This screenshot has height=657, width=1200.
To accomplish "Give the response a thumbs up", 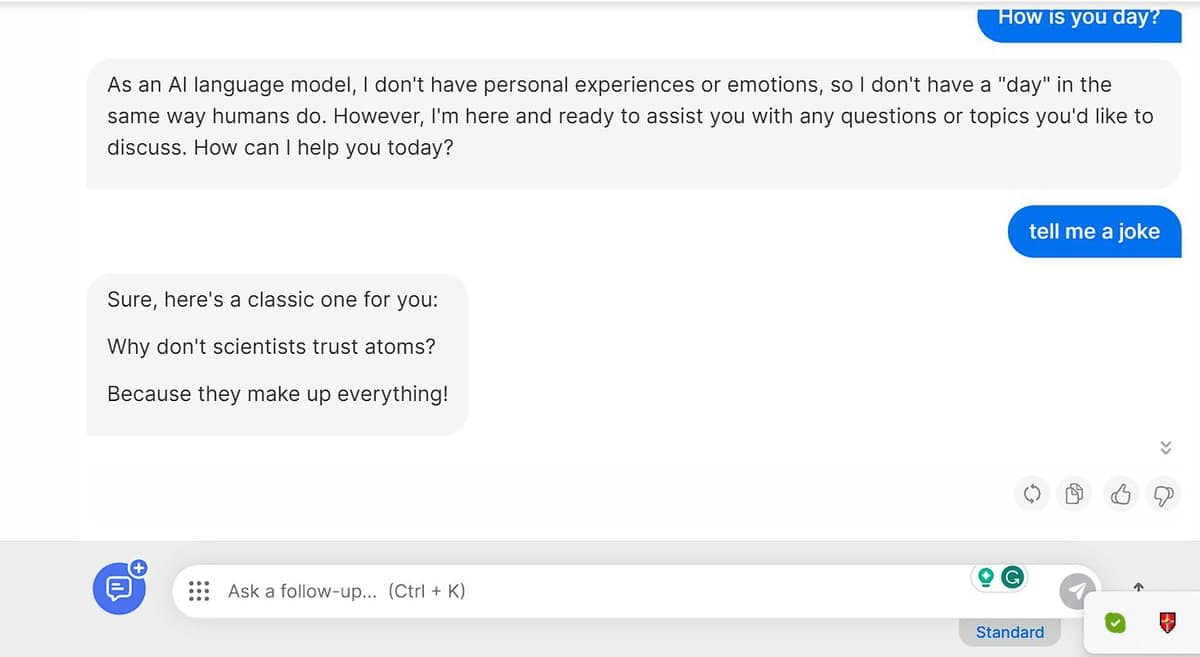I will click(x=1121, y=493).
